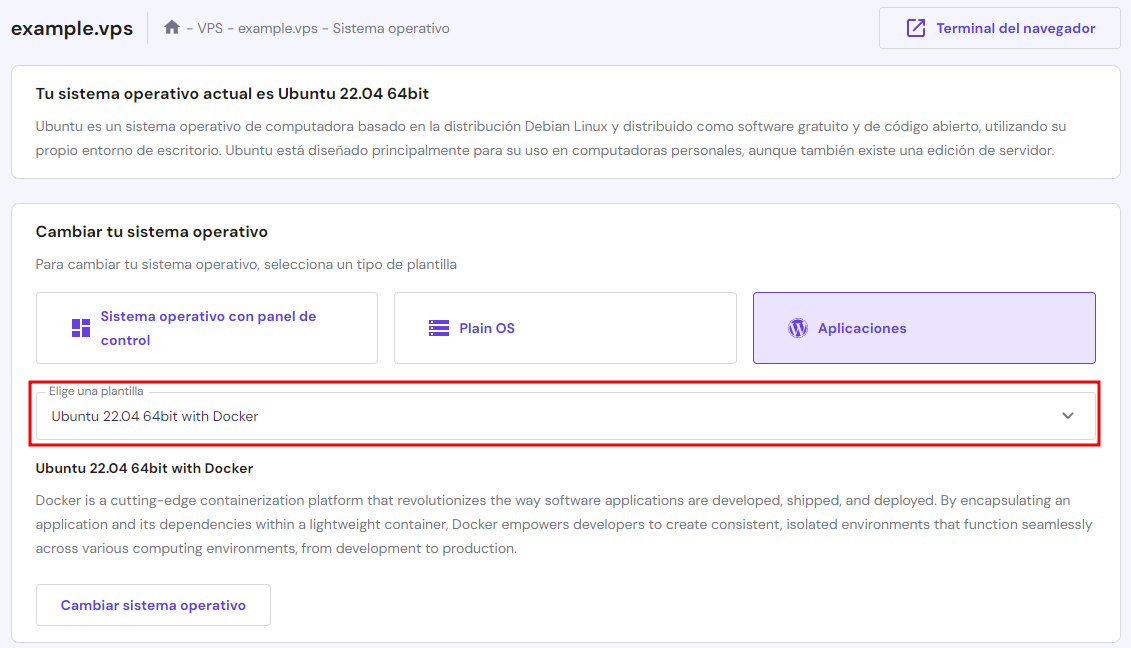Click Sistema operativo in the breadcrumb
The height and width of the screenshot is (648, 1131).
[x=390, y=28]
